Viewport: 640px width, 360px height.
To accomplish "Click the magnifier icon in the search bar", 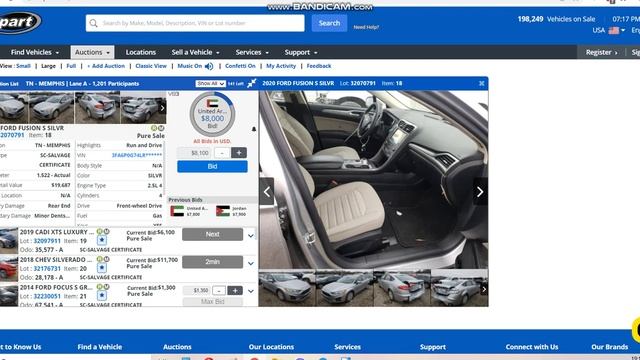I will 93,23.
